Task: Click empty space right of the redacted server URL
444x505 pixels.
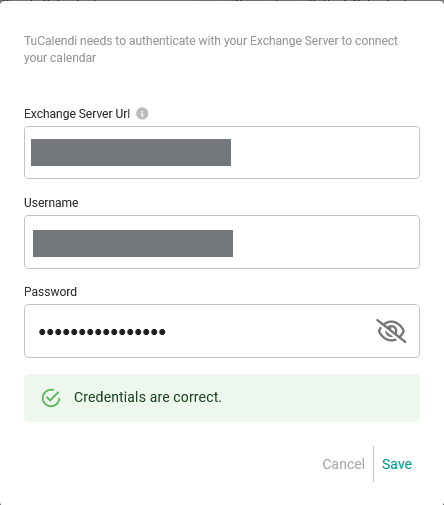Action: (323, 152)
